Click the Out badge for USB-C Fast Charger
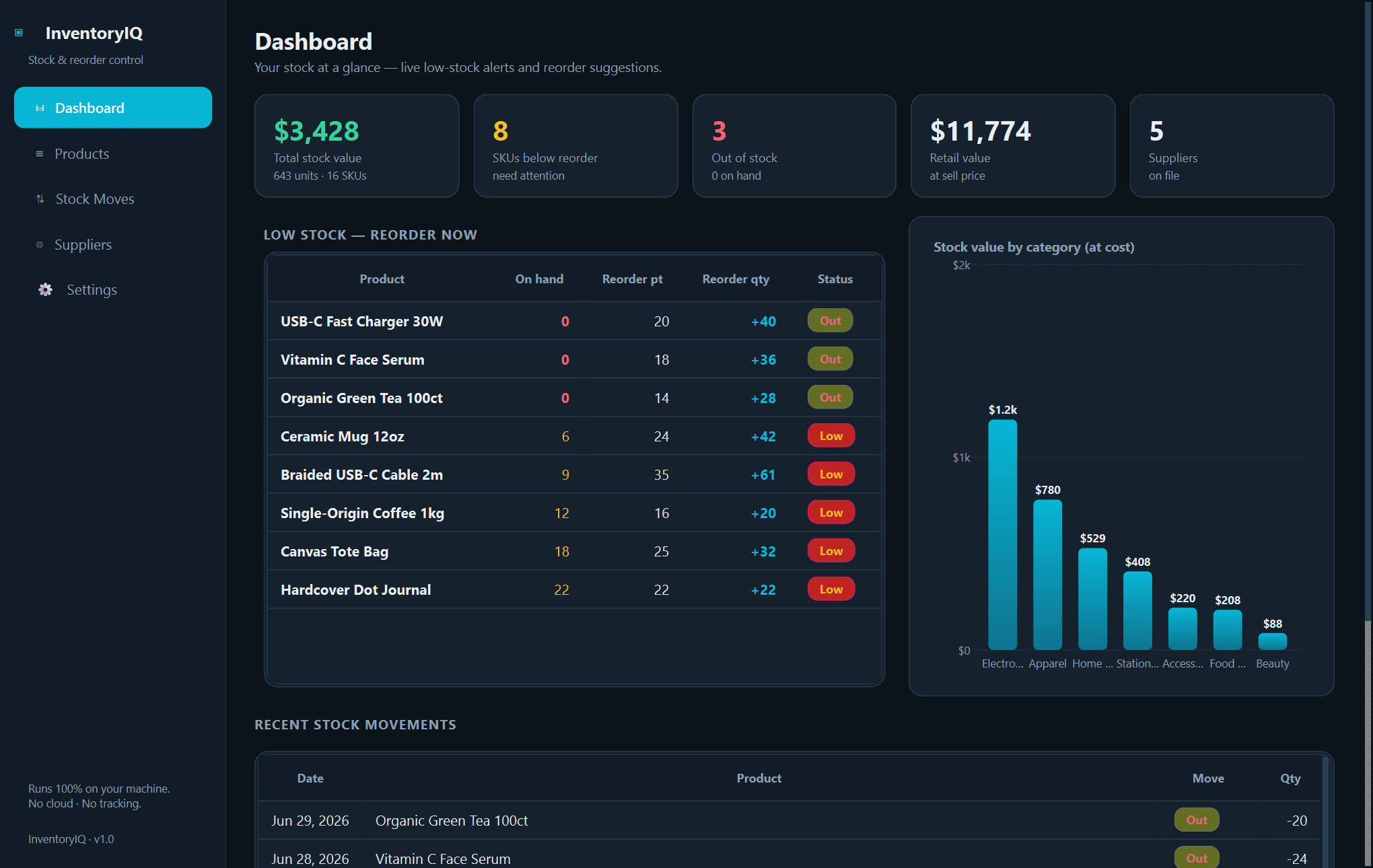Viewport: 1373px width, 868px height. coord(831,321)
